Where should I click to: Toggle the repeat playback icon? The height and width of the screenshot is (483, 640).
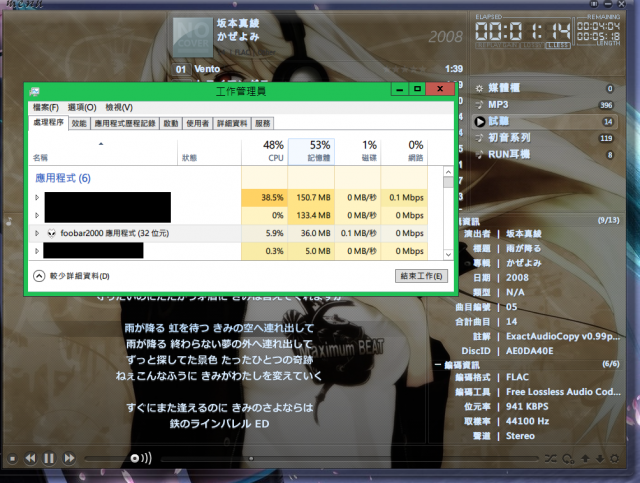(568, 459)
